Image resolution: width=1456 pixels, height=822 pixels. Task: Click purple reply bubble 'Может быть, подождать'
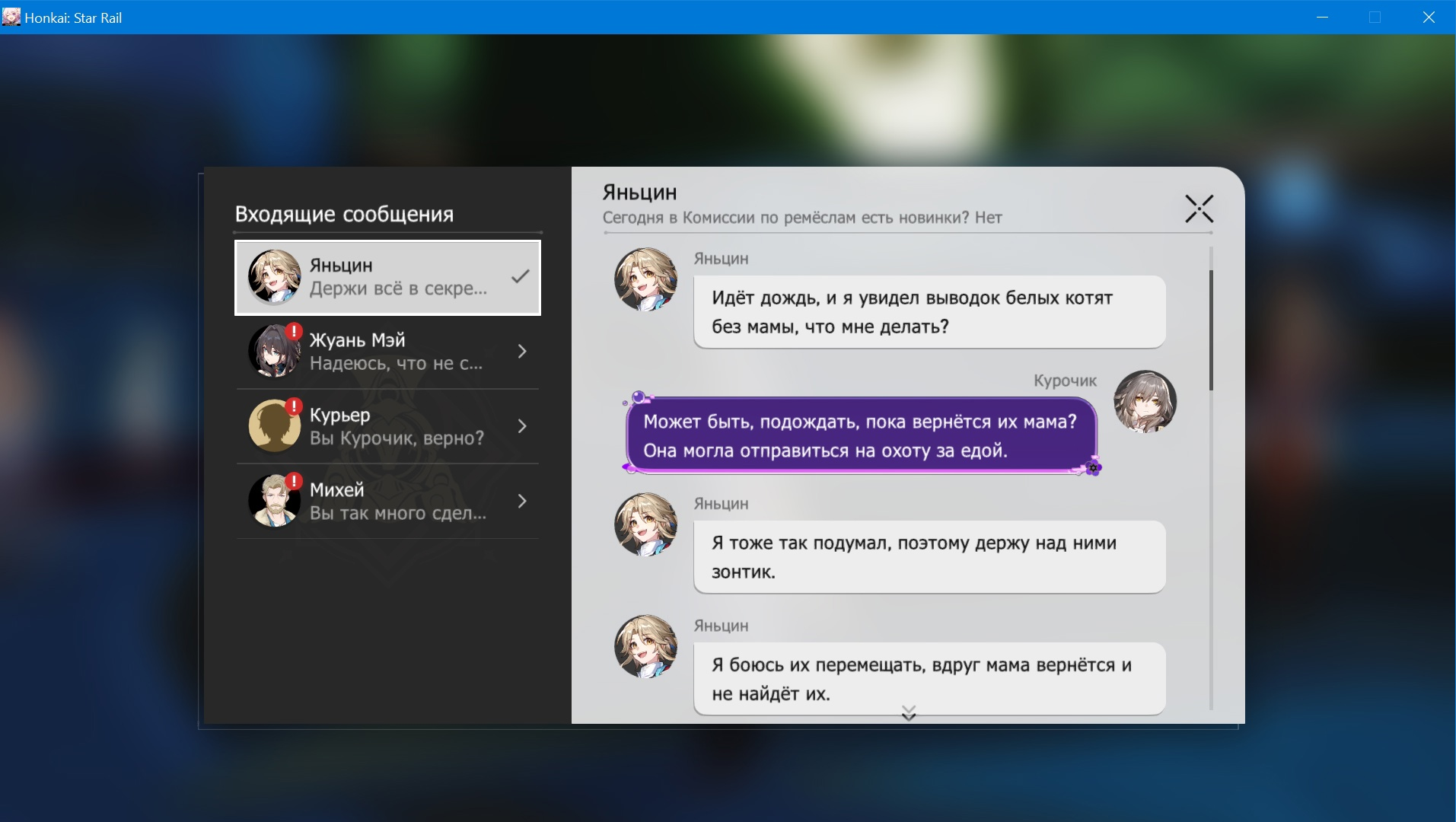[x=861, y=436]
